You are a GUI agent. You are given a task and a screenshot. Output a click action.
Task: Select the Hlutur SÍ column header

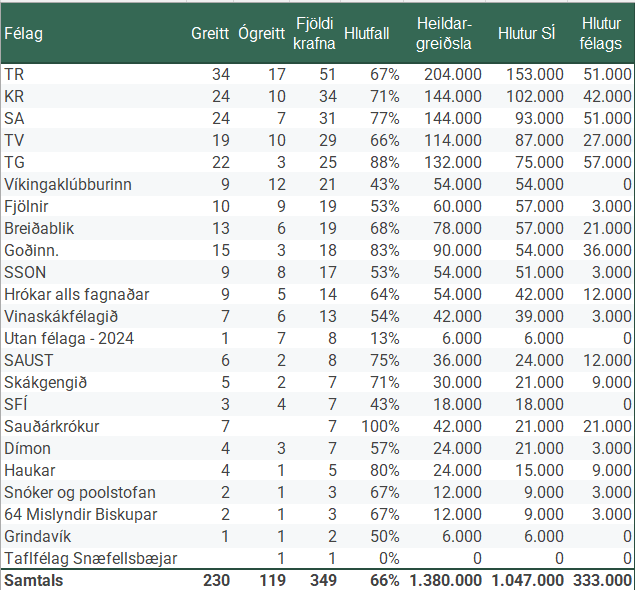527,33
